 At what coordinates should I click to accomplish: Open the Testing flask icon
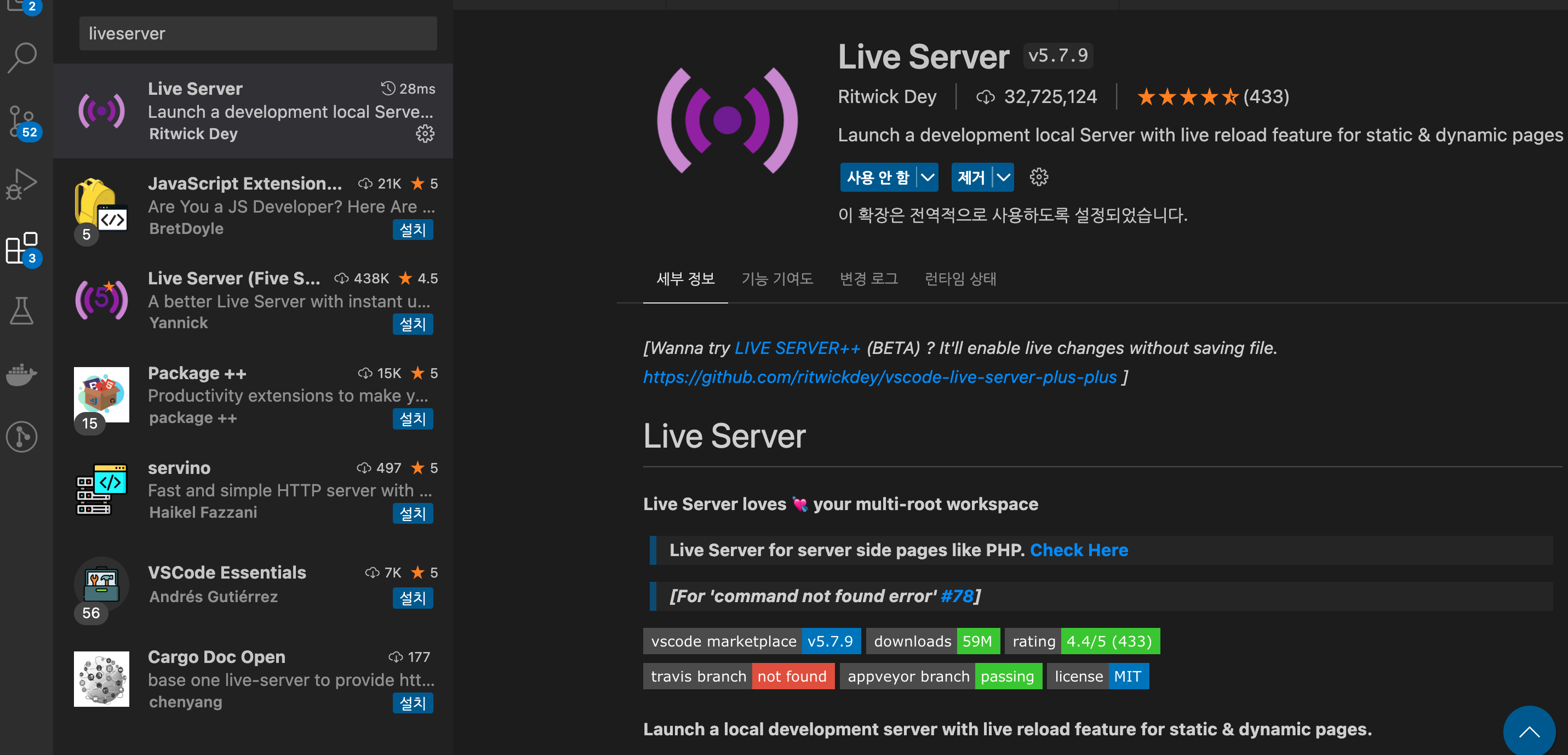point(22,311)
